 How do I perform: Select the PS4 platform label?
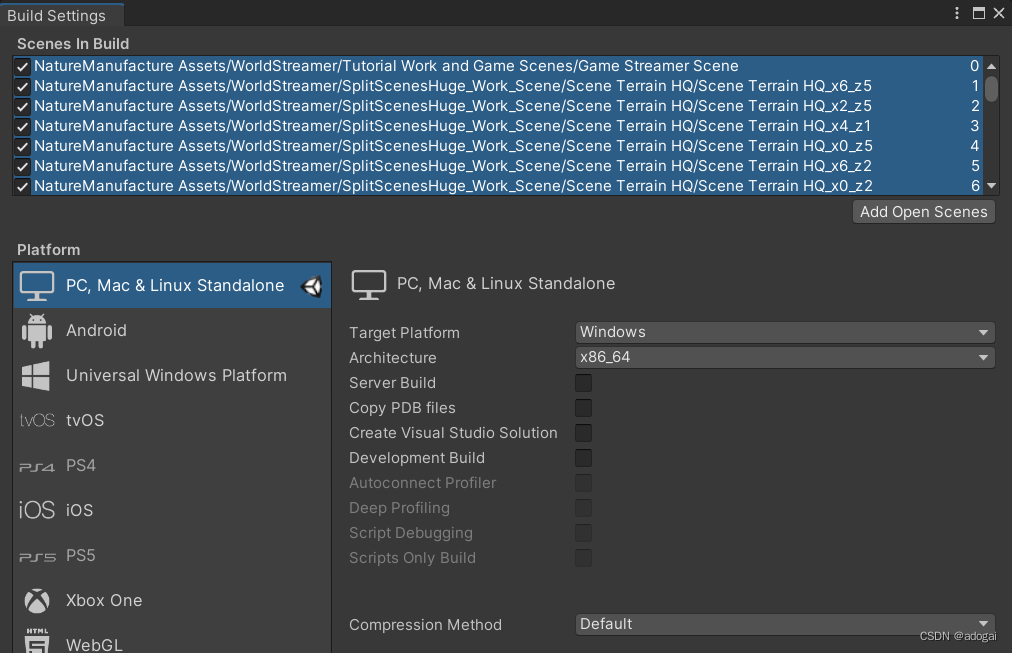tap(81, 465)
